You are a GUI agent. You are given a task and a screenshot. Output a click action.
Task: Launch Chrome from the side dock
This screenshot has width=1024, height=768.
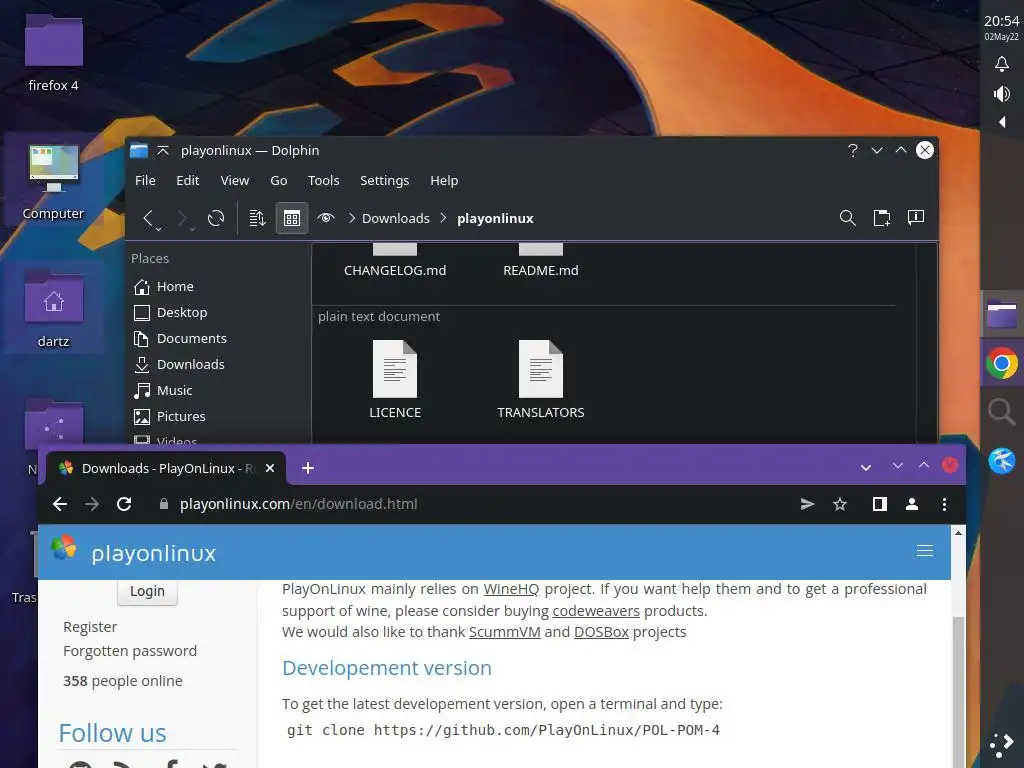tap(1002, 364)
